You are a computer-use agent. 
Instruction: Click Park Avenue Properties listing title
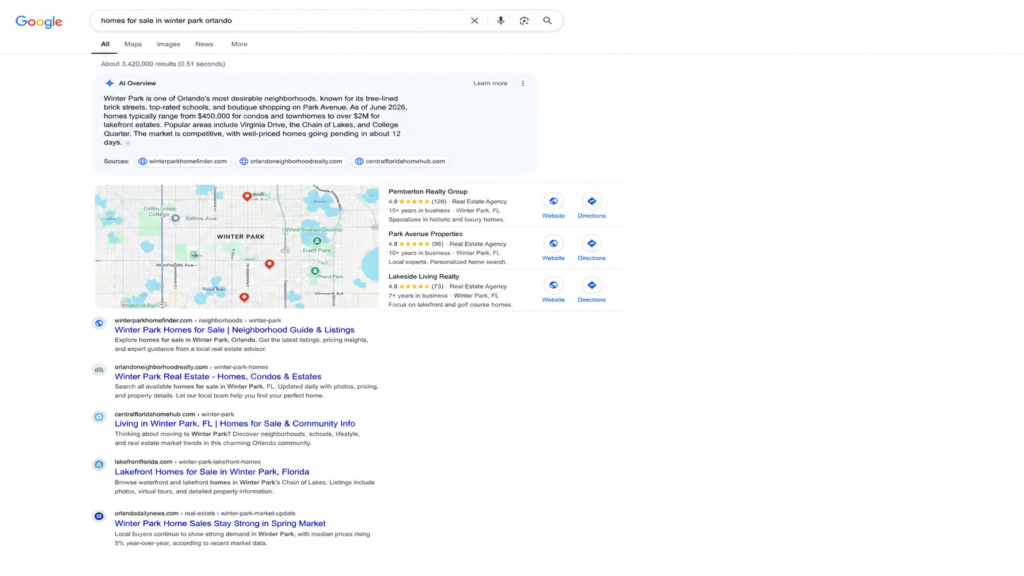coord(425,234)
